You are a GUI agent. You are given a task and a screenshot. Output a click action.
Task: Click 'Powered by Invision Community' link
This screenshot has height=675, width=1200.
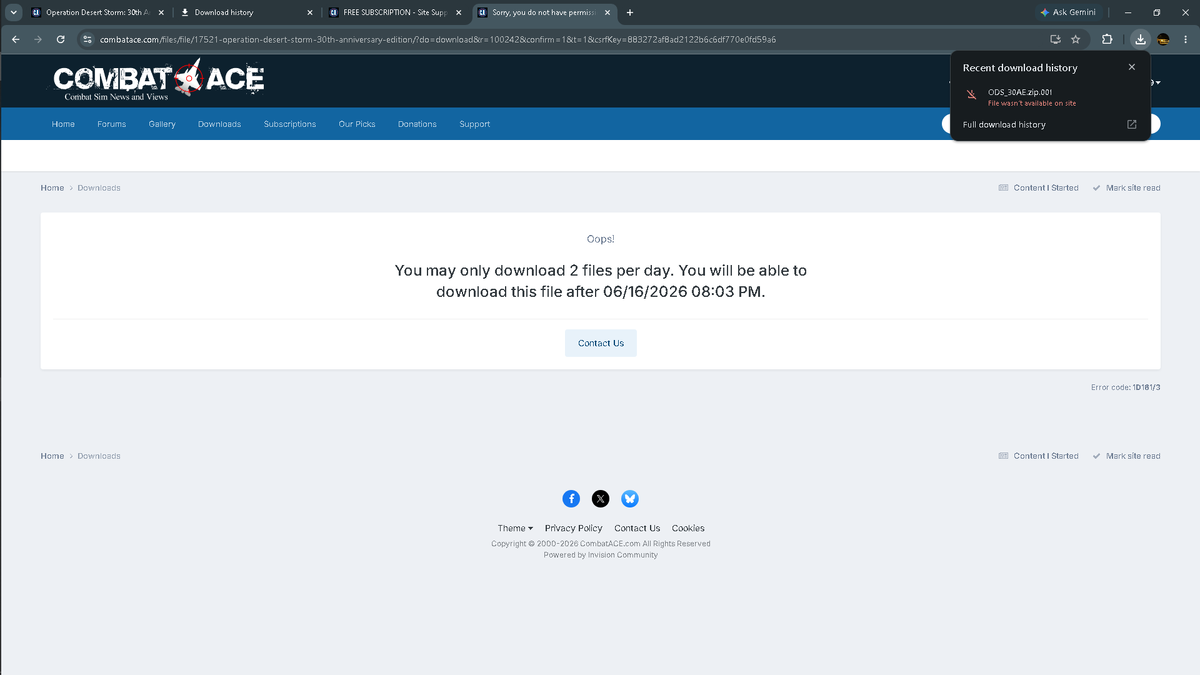pyautogui.click(x=601, y=555)
